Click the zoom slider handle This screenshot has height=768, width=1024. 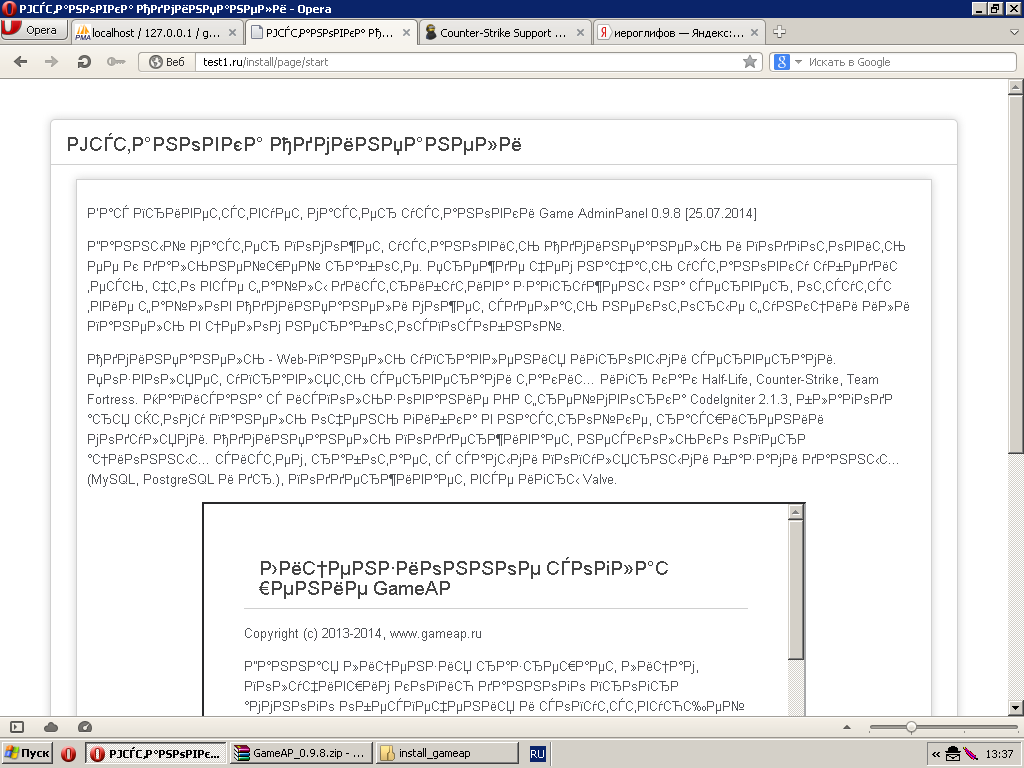point(911,727)
